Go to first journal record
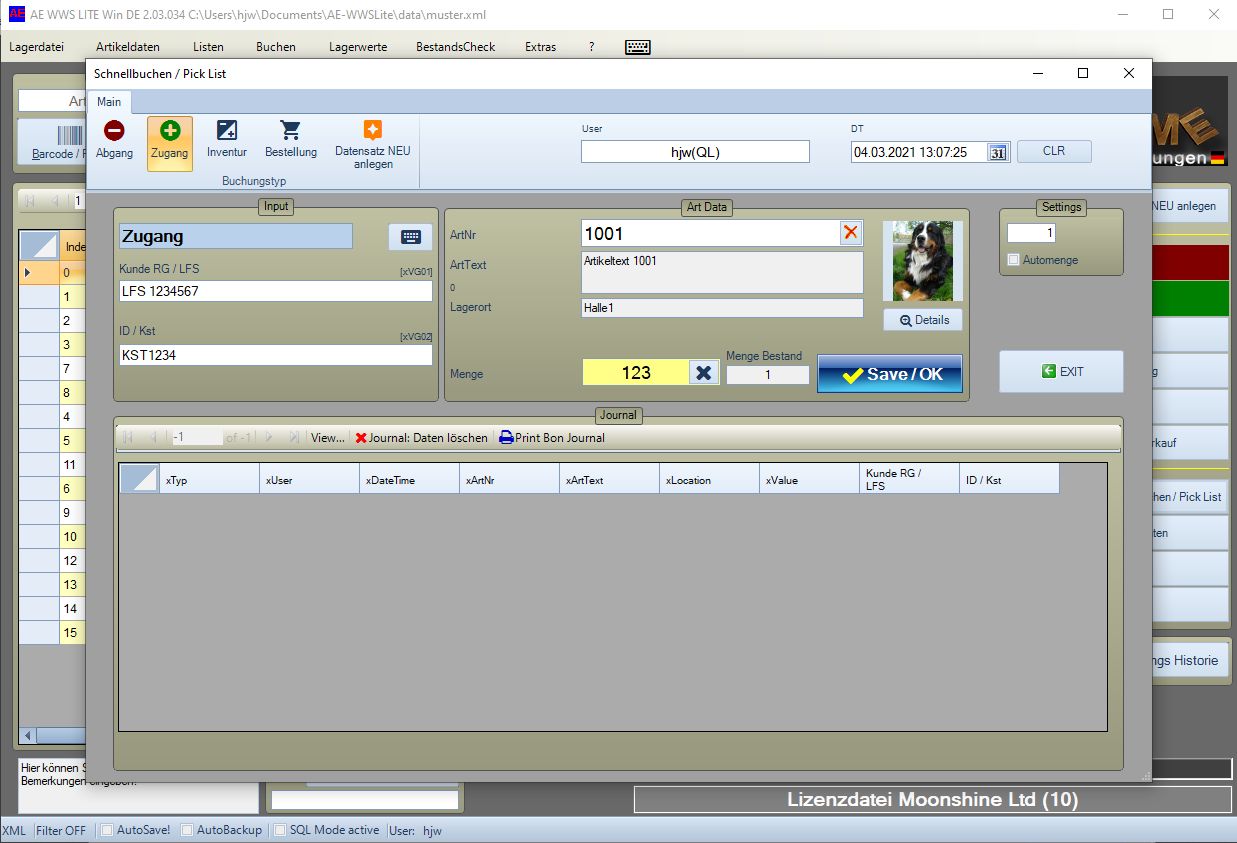This screenshot has width=1237, height=843. (x=128, y=437)
